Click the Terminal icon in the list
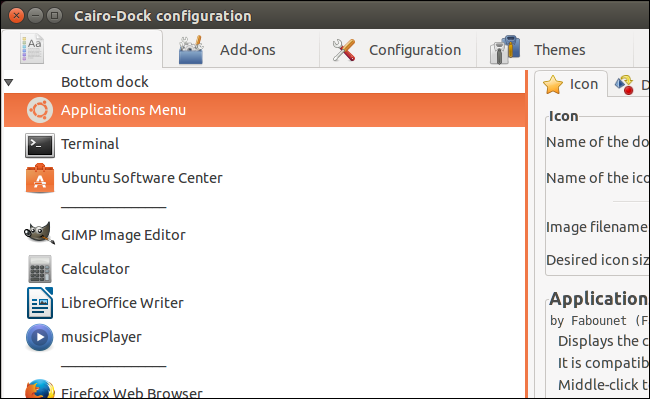650x399 pixels. pyautogui.click(x=40, y=145)
